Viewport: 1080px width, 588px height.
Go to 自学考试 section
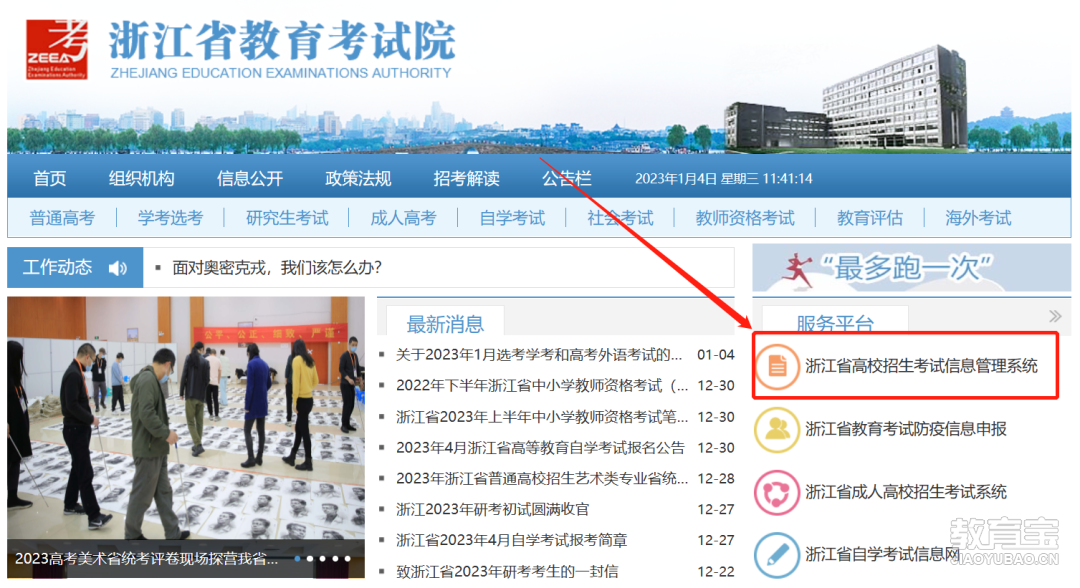pos(512,218)
